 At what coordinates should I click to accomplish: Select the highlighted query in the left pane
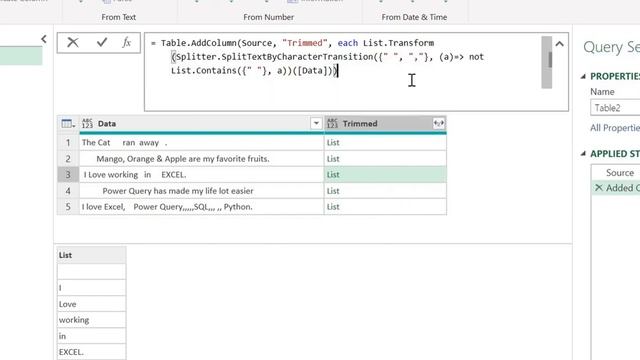(21, 56)
